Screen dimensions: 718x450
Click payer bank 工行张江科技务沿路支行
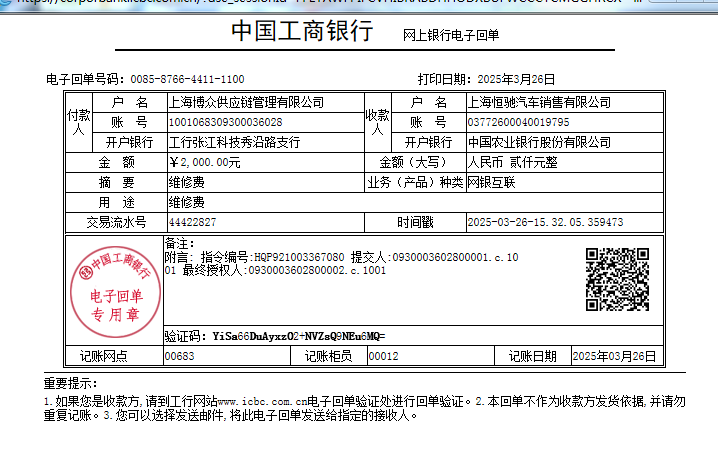tap(233, 142)
